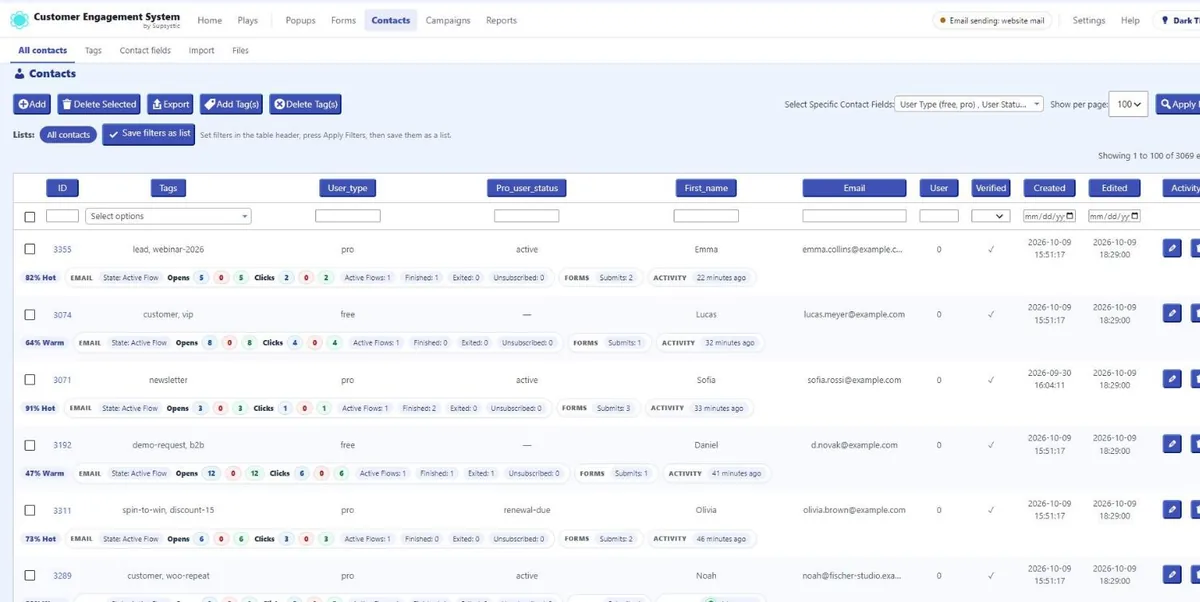1200x602 pixels.
Task: Open the Popups section
Action: pyautogui.click(x=300, y=20)
